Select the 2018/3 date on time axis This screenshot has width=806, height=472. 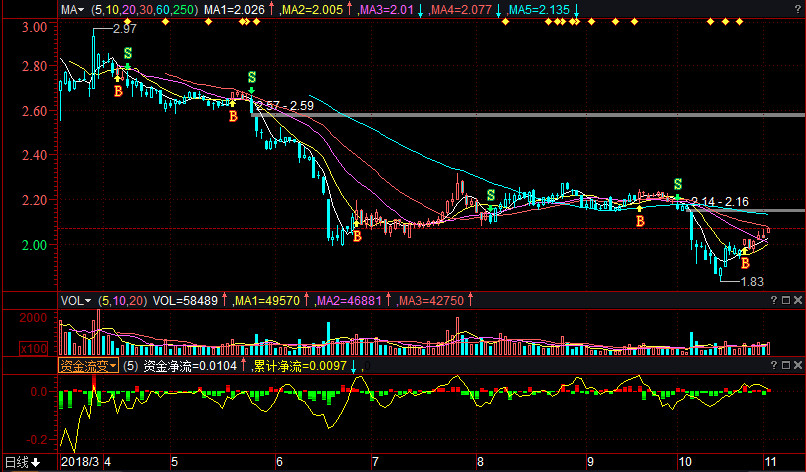click(80, 462)
